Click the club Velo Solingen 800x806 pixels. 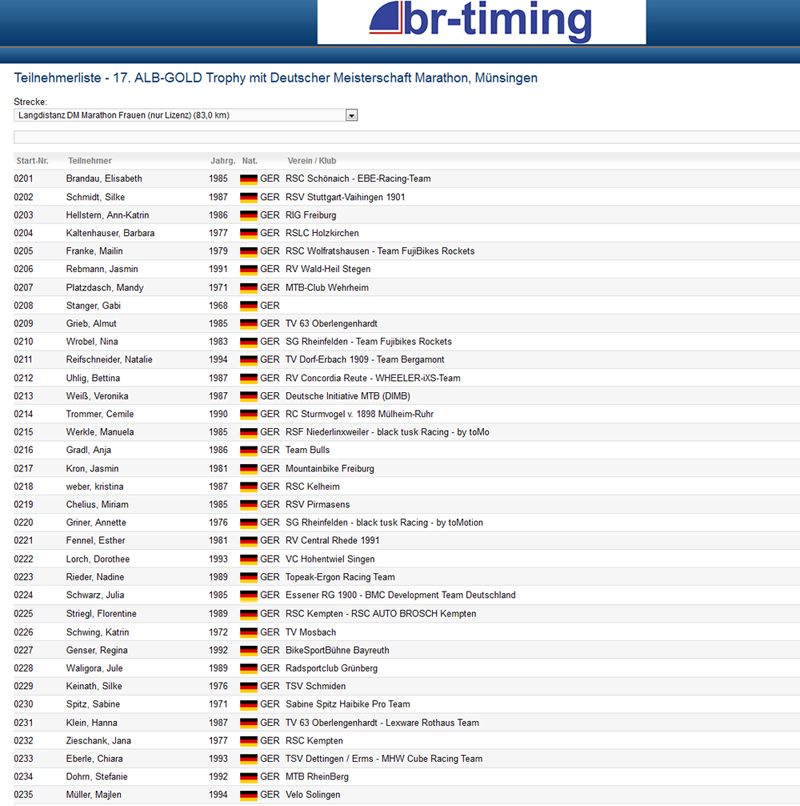(313, 795)
